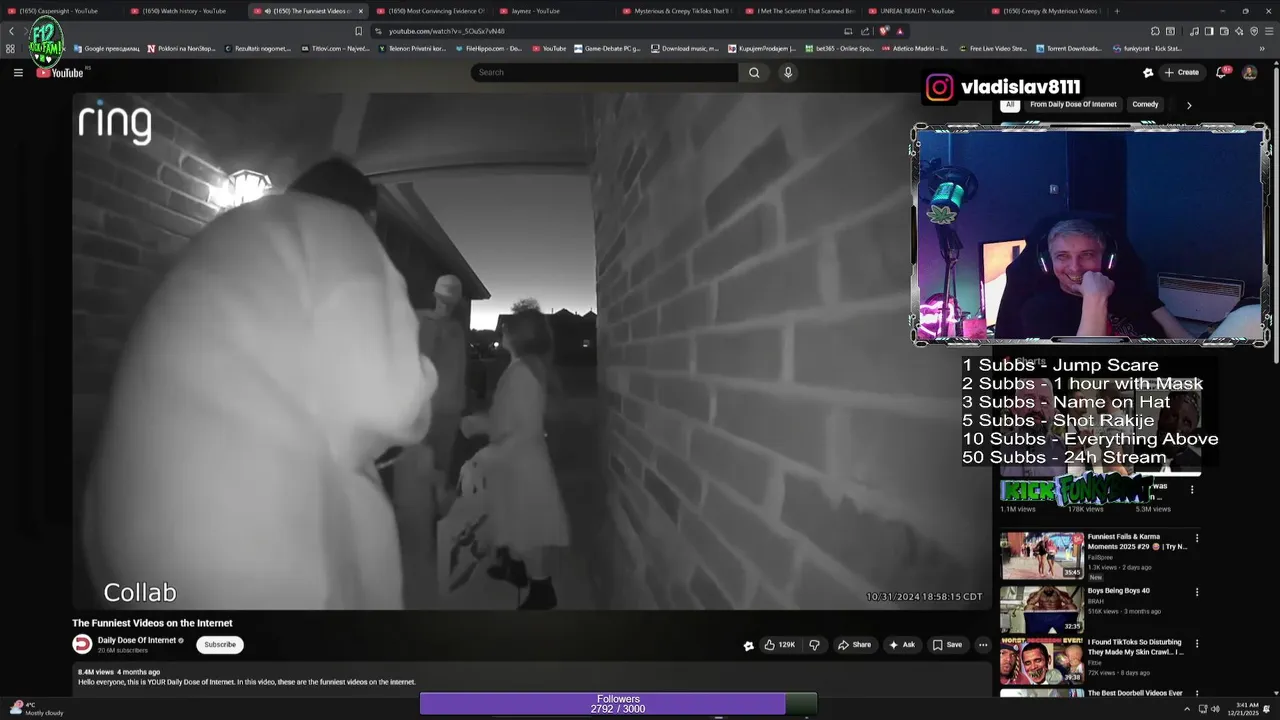This screenshot has width=1280, height=720.
Task: Open the I Found TikToks So Disturbing thumbnail
Action: click(x=1042, y=661)
